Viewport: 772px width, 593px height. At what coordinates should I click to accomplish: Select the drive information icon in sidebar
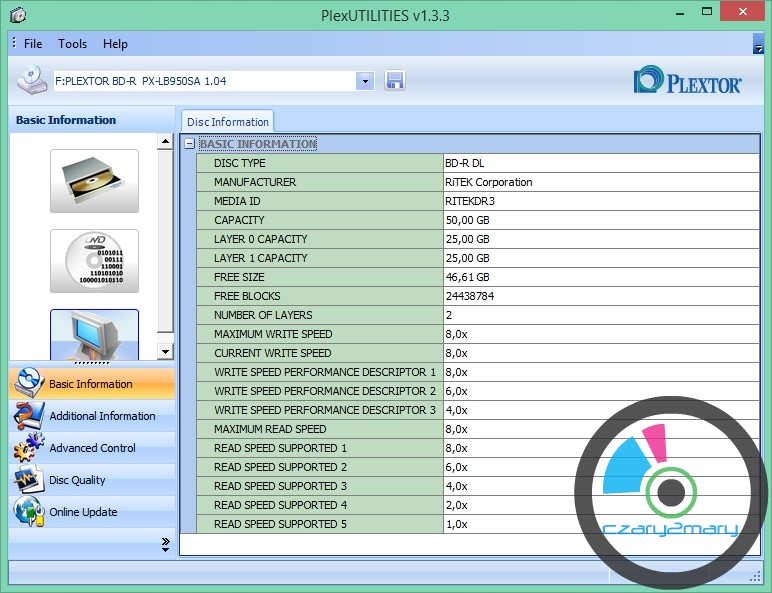click(x=94, y=181)
